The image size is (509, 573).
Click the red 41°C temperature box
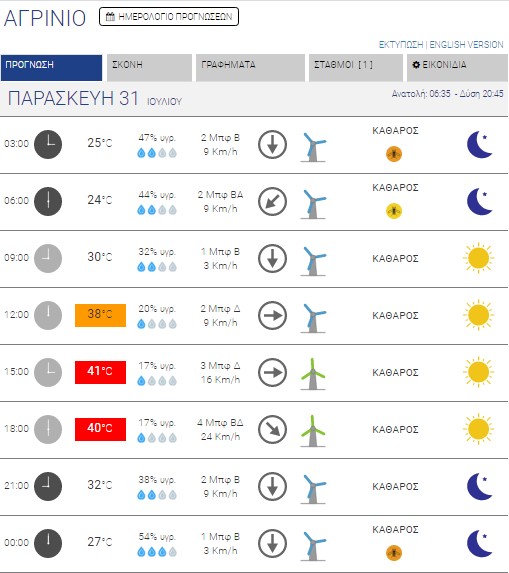100,372
